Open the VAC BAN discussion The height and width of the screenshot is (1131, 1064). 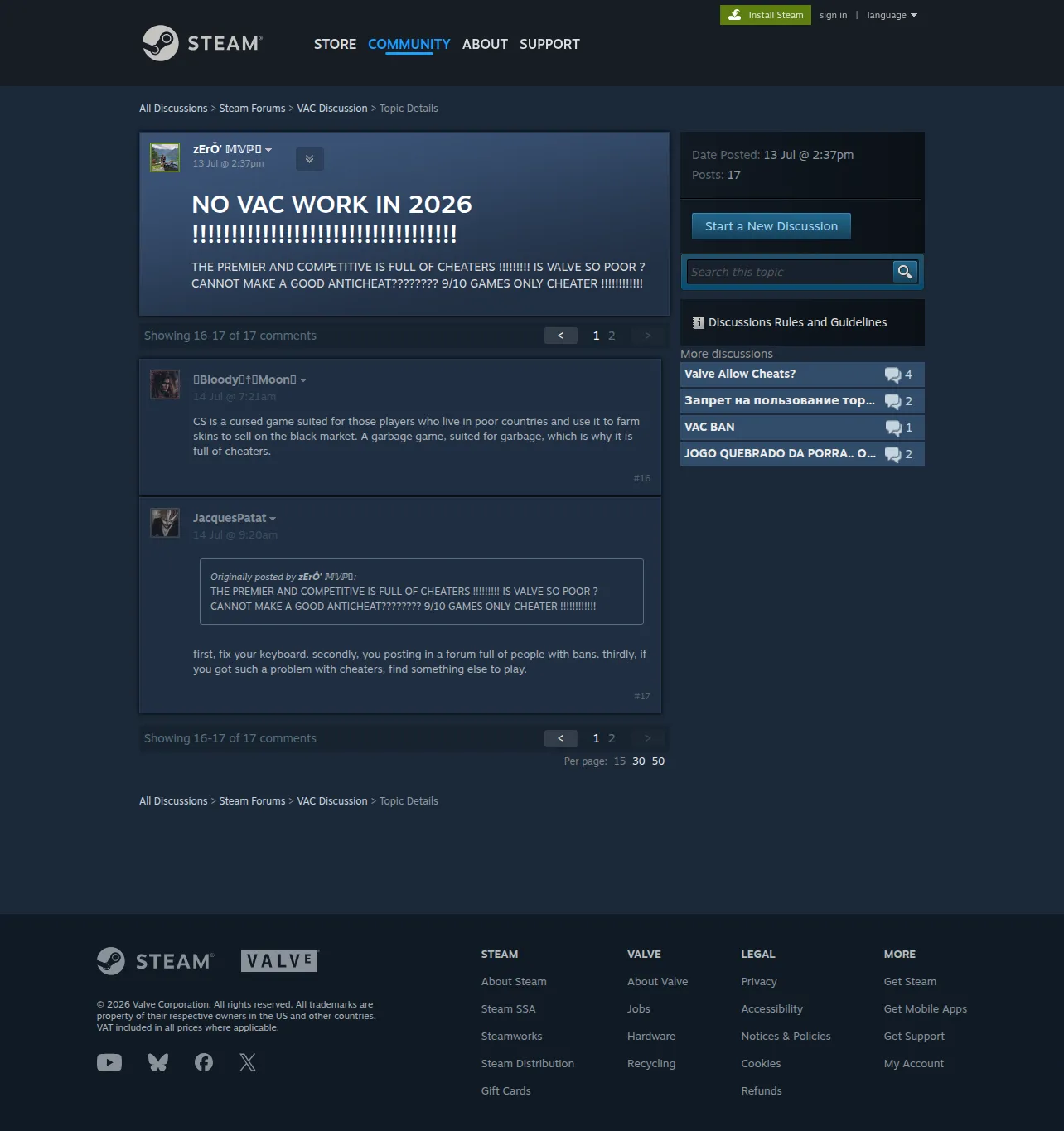(709, 428)
